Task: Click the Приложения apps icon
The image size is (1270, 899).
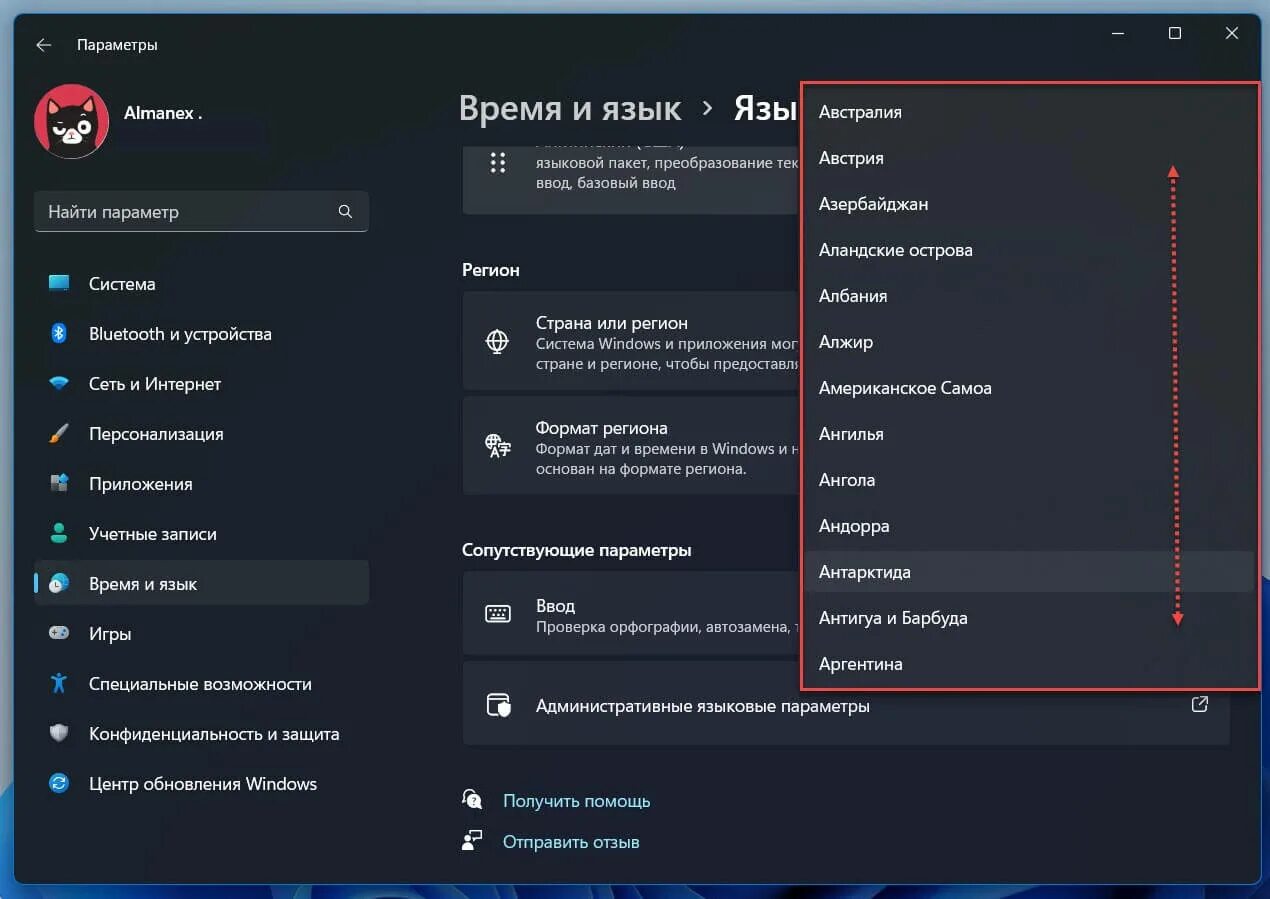Action: coord(59,484)
